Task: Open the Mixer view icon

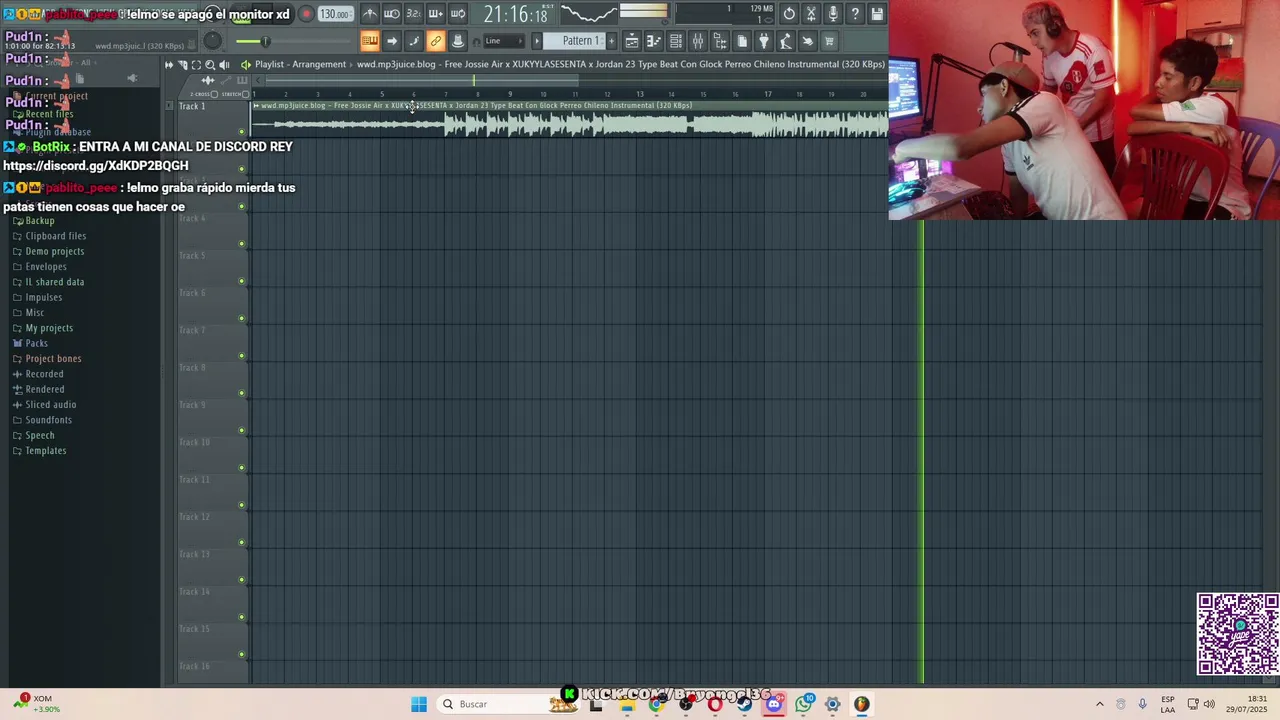Action: point(698,41)
